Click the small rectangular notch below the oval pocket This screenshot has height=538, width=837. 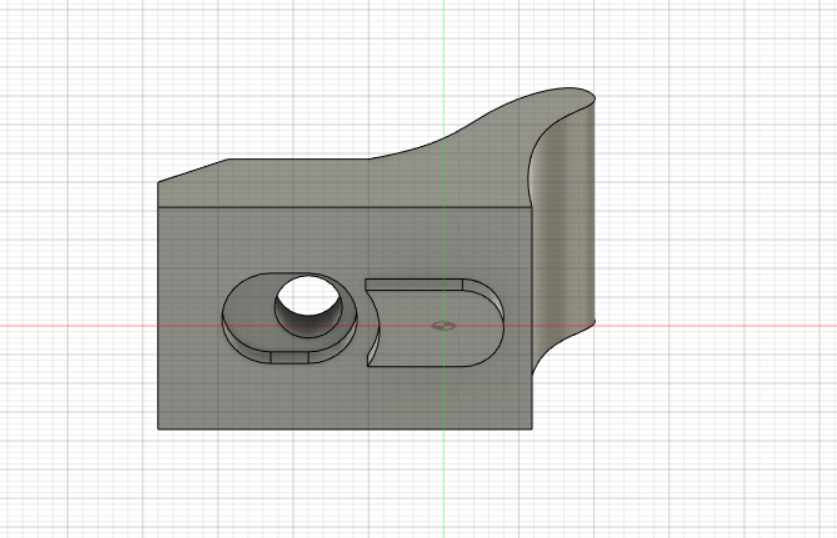(289, 357)
